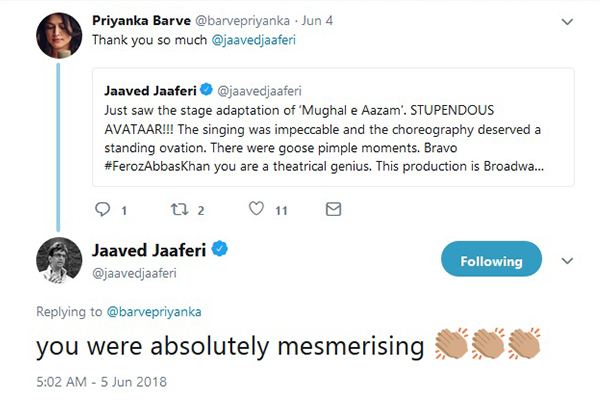Open dropdown chevron next to Following button
Image resolution: width=600 pixels, height=400 pixels.
coord(567,261)
